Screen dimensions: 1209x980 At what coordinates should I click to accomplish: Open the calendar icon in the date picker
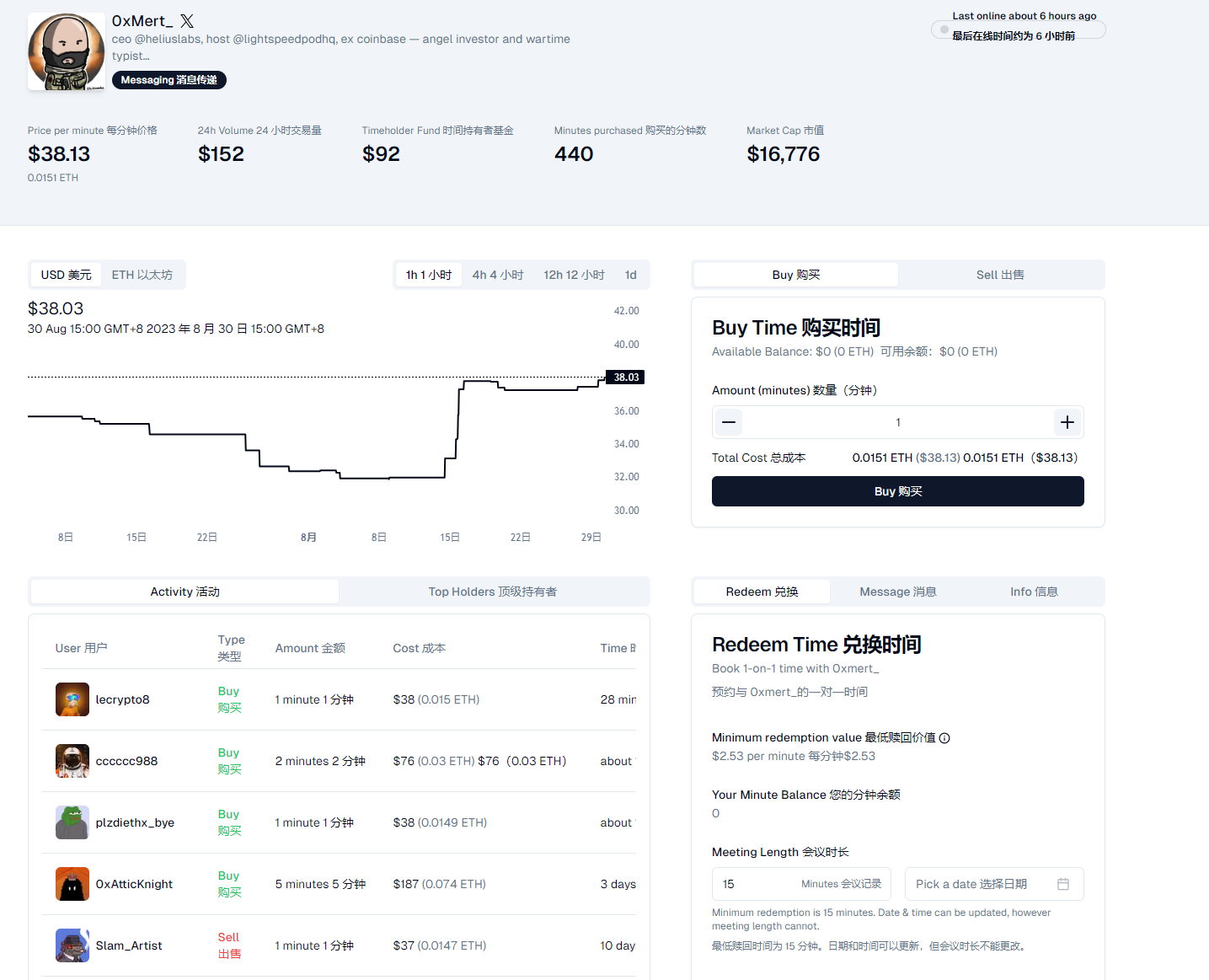[x=1063, y=884]
